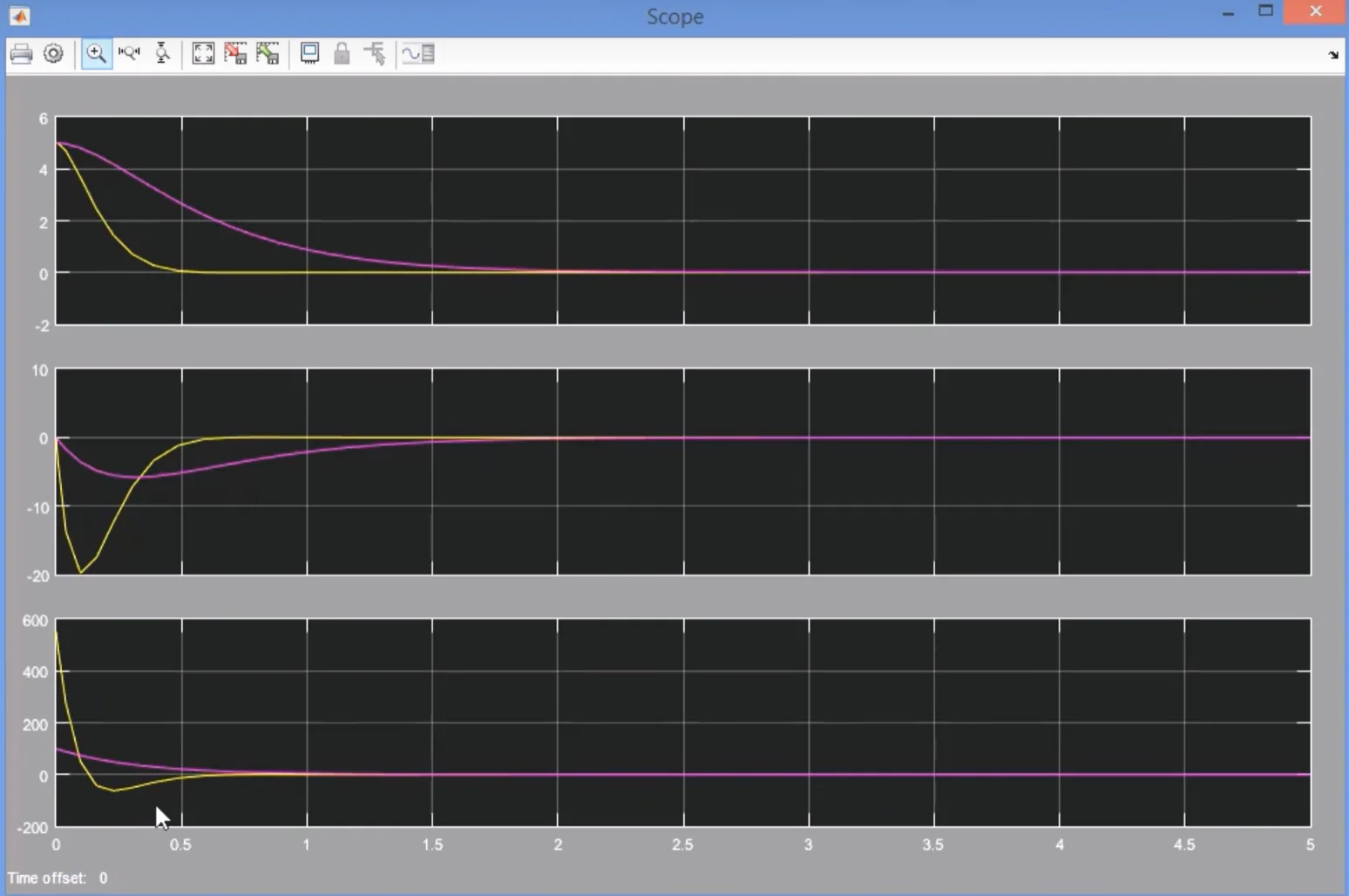This screenshot has height=896, width=1349.
Task: Minimize the Scope window
Action: point(1228,13)
